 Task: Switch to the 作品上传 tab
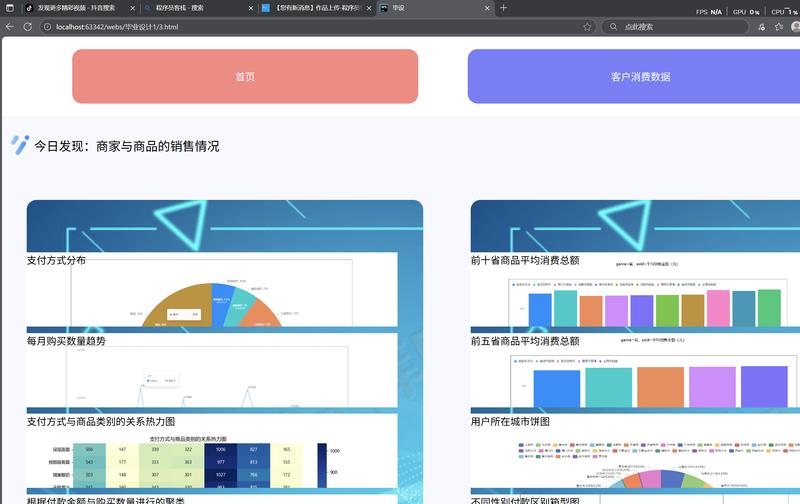tap(317, 8)
